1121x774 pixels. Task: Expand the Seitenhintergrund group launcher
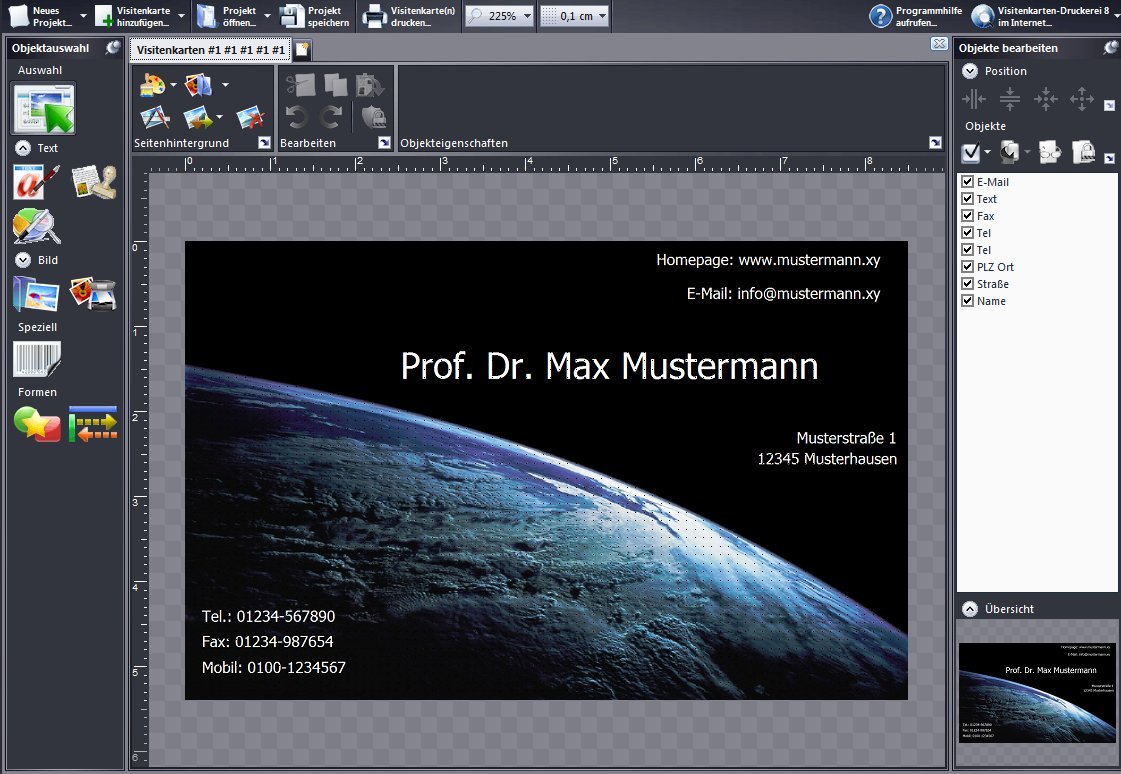[265, 143]
